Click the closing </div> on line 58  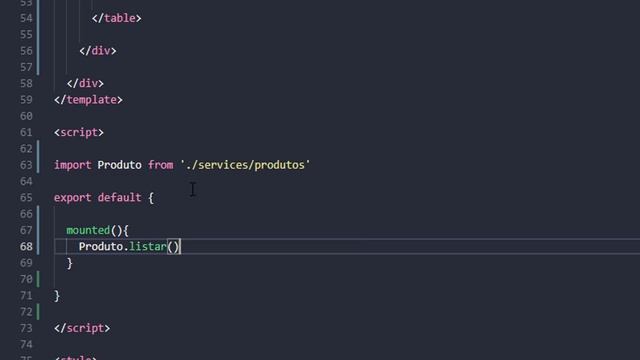coord(85,84)
